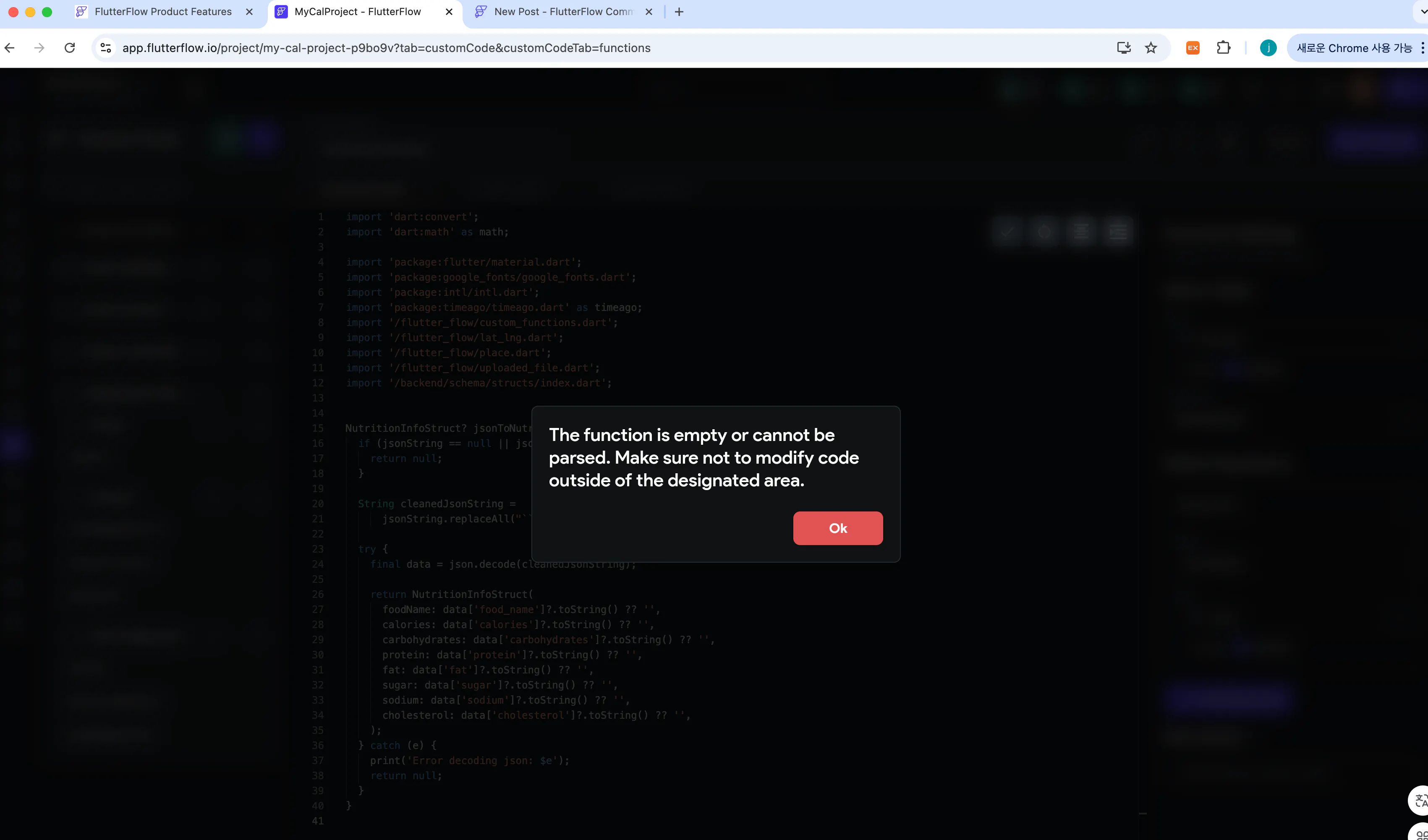Click the 'foodName: data' code line
The height and width of the screenshot is (840, 1428).
tap(521, 610)
